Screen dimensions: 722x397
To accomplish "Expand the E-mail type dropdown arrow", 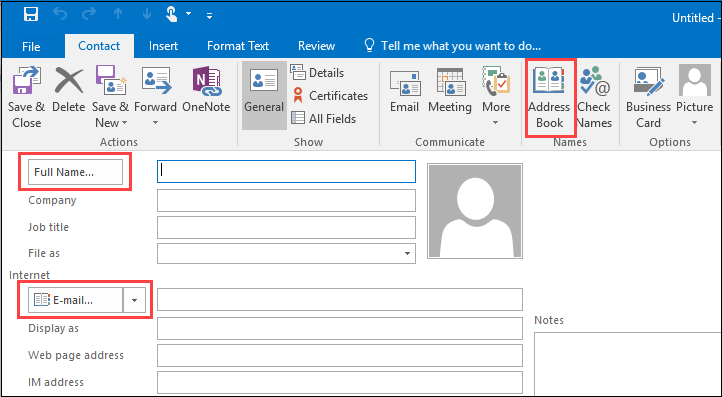I will (134, 300).
